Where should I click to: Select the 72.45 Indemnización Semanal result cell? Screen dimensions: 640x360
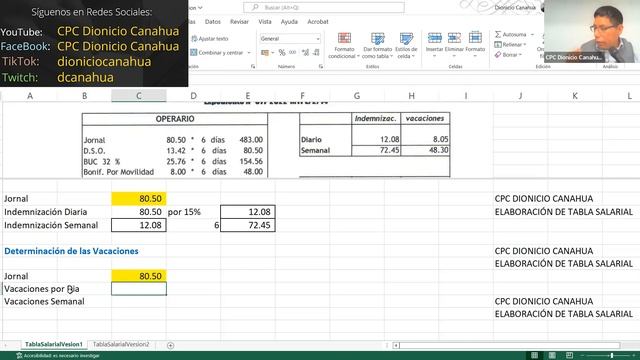click(x=248, y=225)
